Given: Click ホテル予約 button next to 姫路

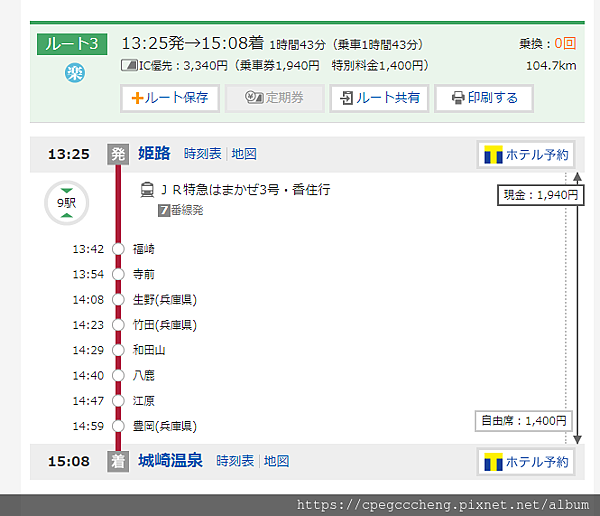Looking at the screenshot, I should click(526, 155).
